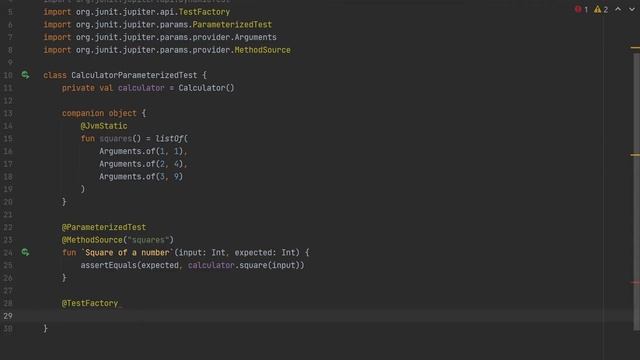Click the yellow warning stripe near the Arguments lines
The width and height of the screenshot is (640, 360).
click(635, 155)
